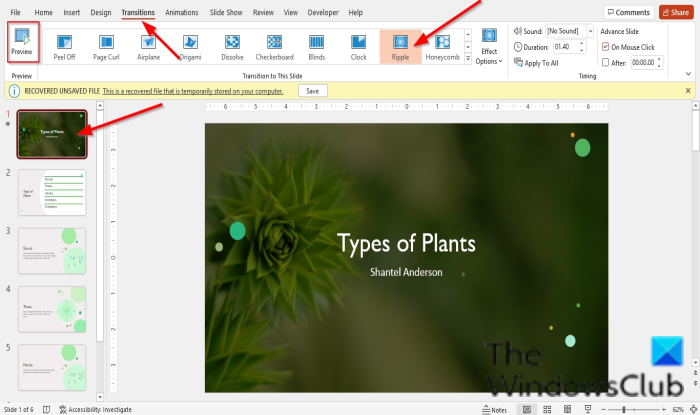Click Save on the recovered file bar
Image resolution: width=700 pixels, height=415 pixels.
click(x=313, y=90)
